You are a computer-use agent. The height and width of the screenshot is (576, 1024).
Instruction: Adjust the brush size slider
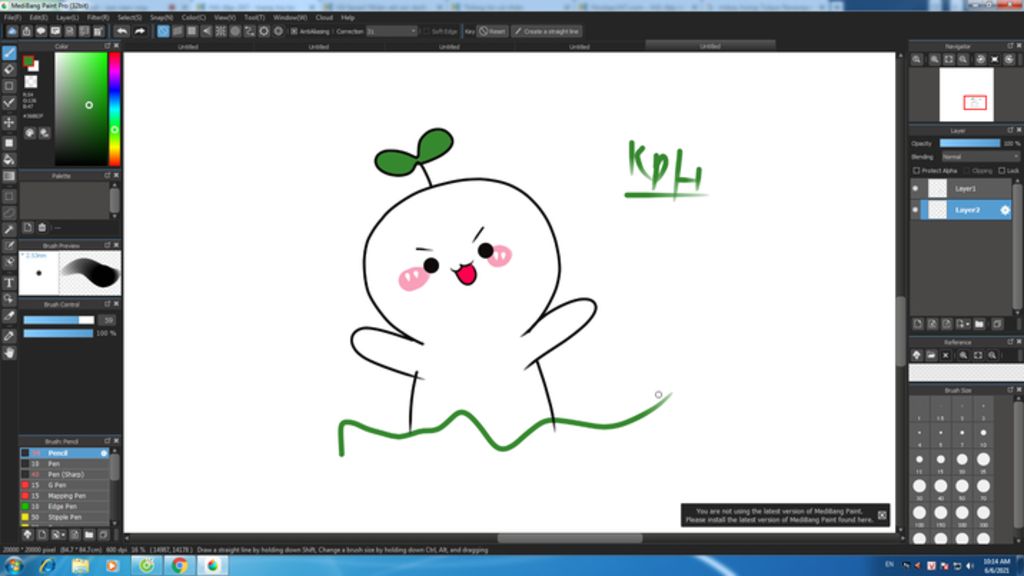point(59,320)
